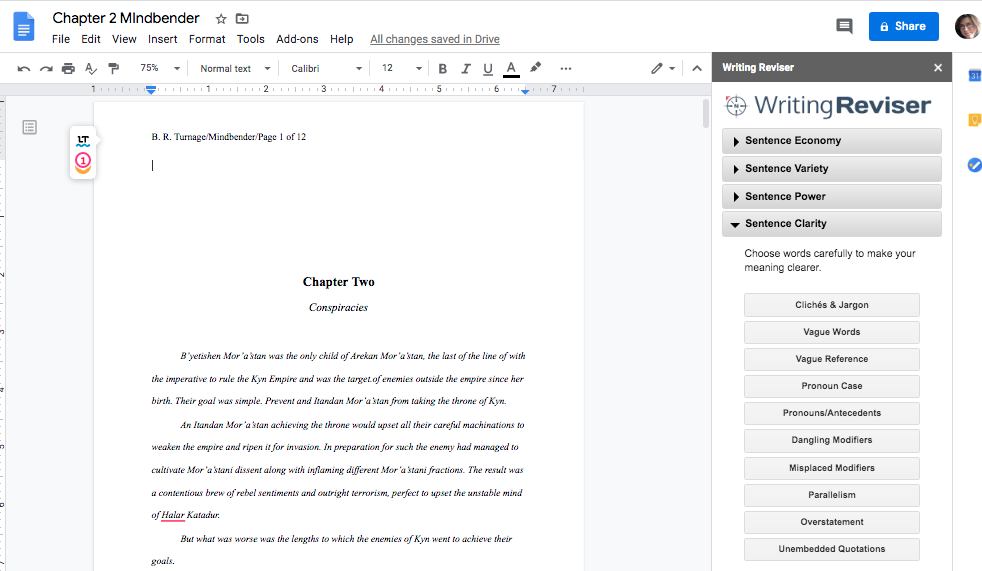Click the blue Share button
This screenshot has height=571, width=982.
[x=903, y=26]
